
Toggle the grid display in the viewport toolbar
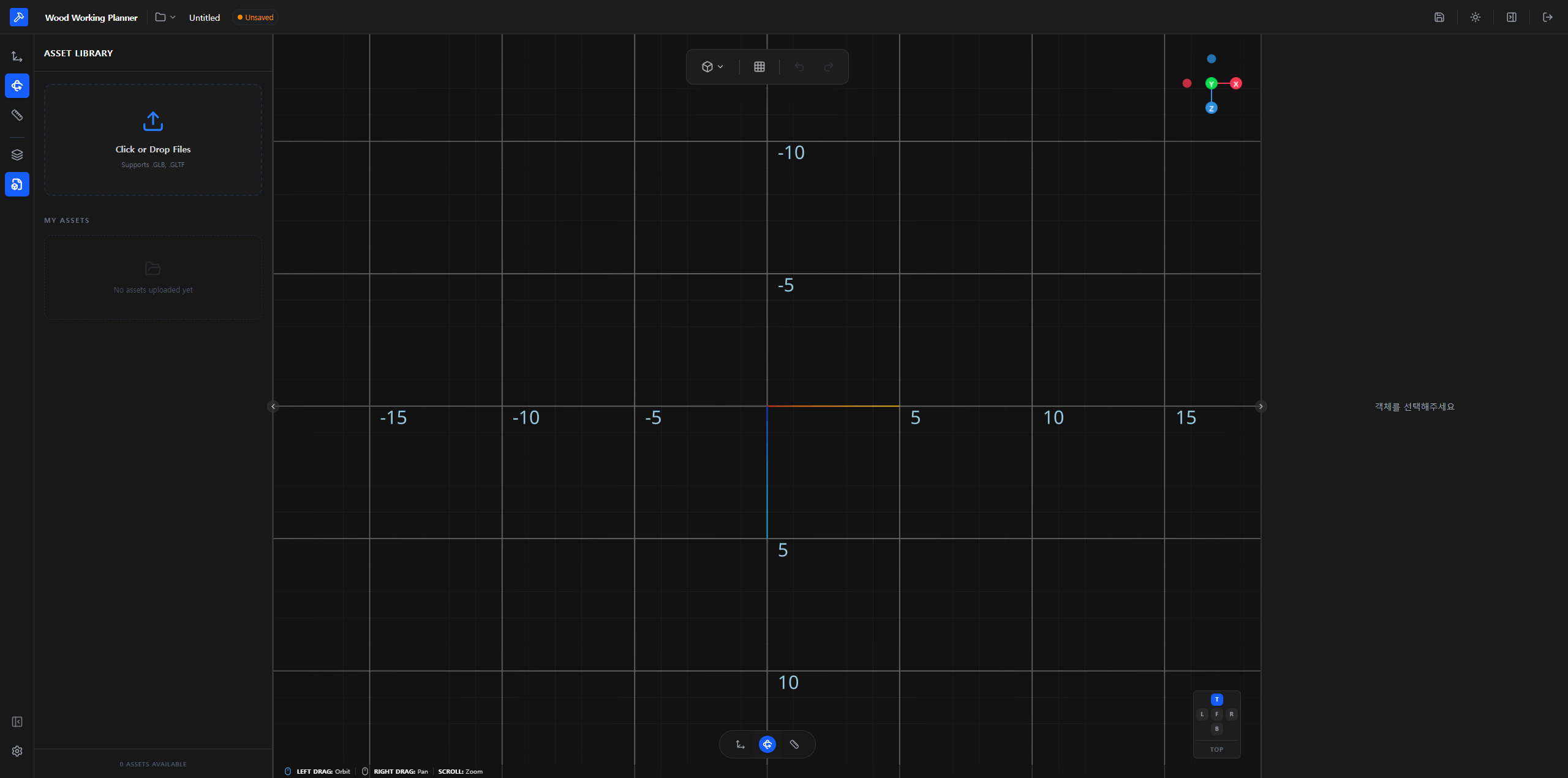[x=759, y=66]
